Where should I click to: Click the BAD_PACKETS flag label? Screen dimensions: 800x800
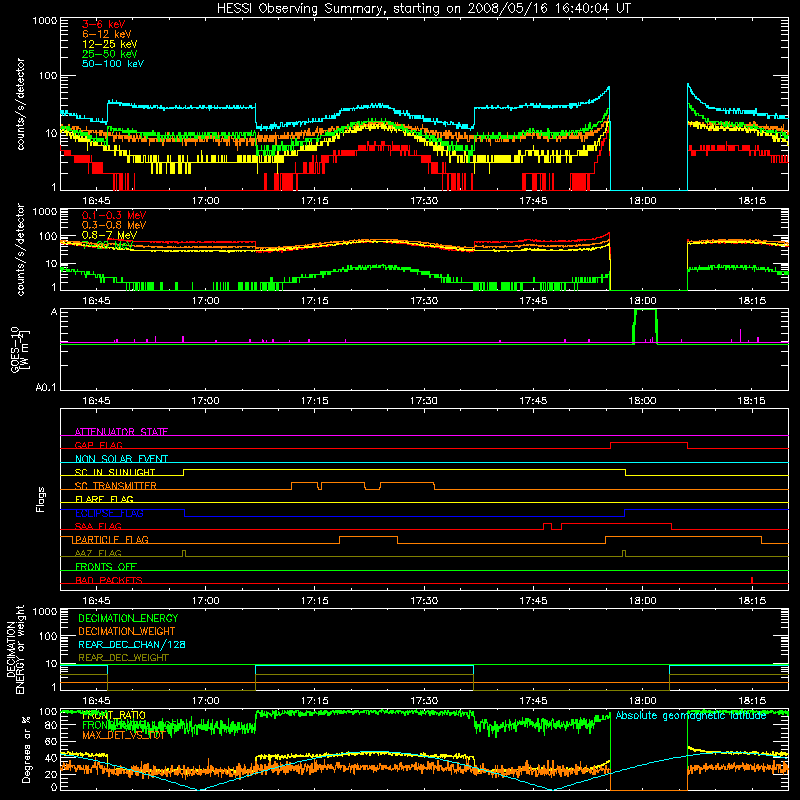pyautogui.click(x=109, y=580)
